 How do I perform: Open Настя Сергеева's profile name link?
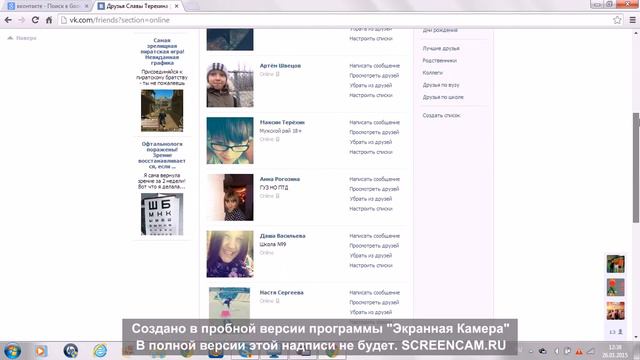click(x=282, y=293)
